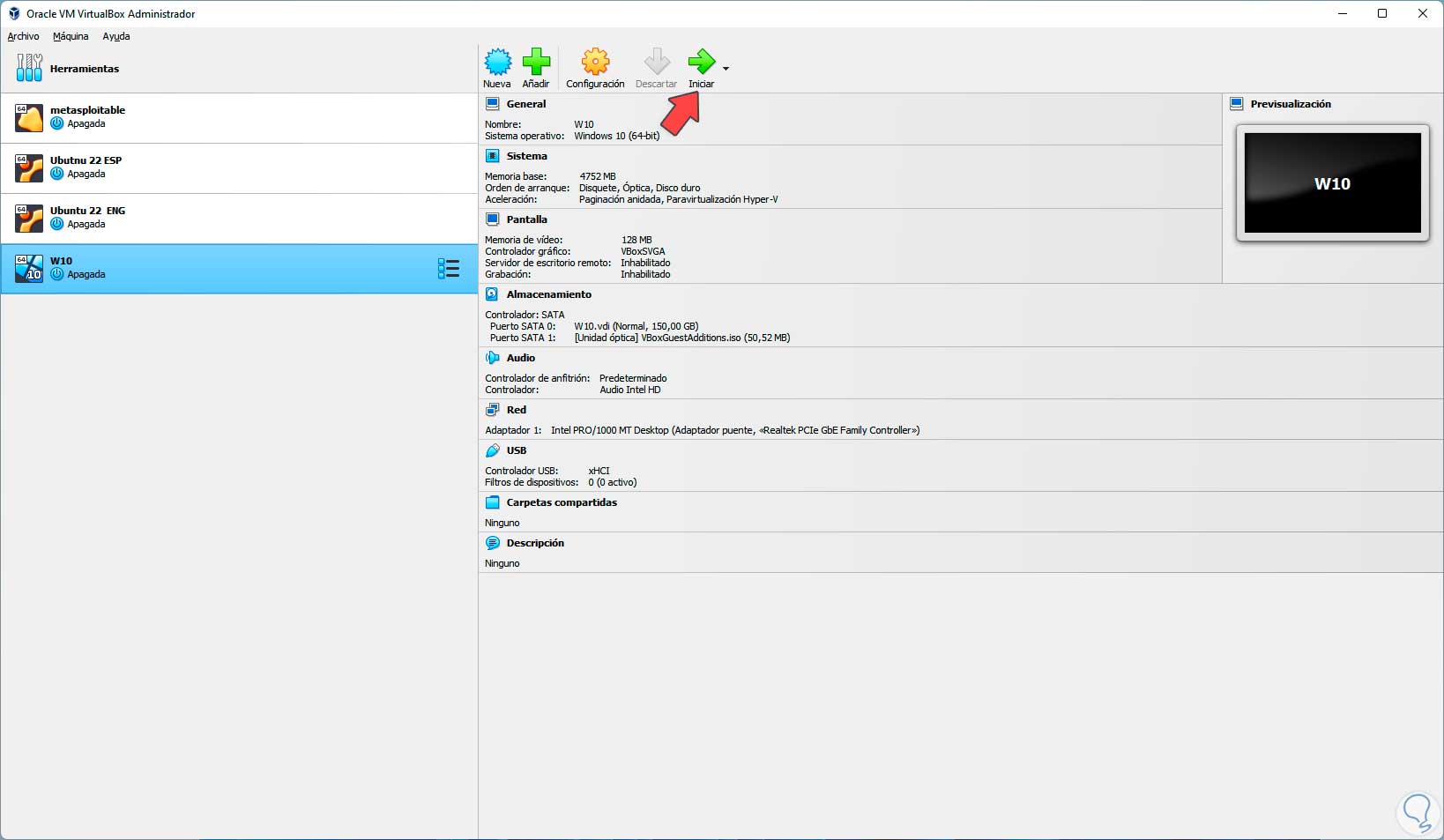This screenshot has height=840, width=1444.
Task: Click the xHCI USB controller value
Action: coord(599,471)
